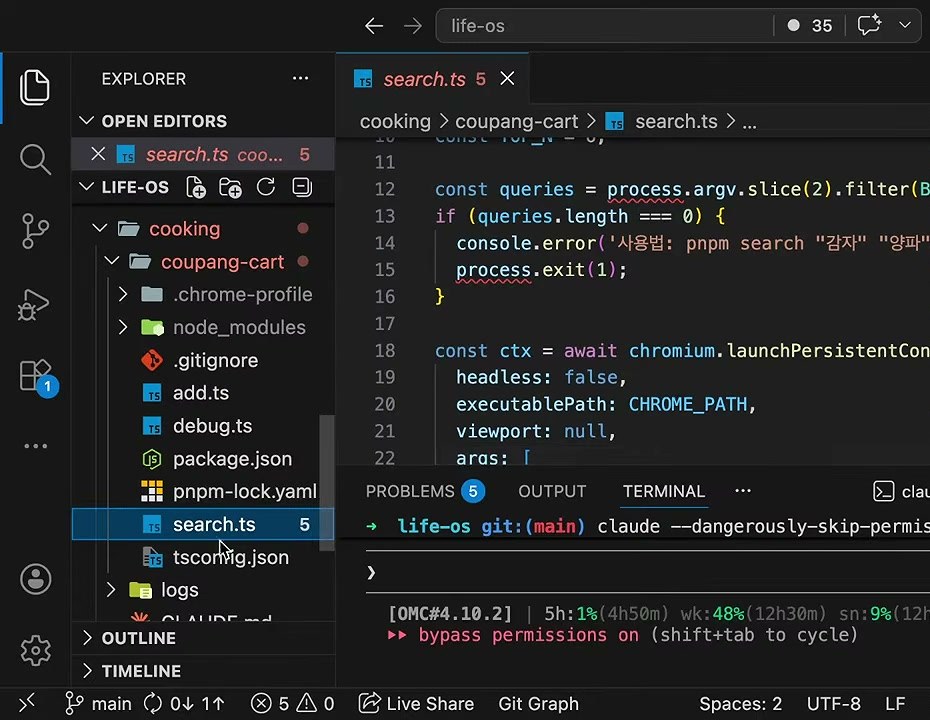Click the claude terminal instance icon
The height and width of the screenshot is (720, 930).
coord(883,491)
